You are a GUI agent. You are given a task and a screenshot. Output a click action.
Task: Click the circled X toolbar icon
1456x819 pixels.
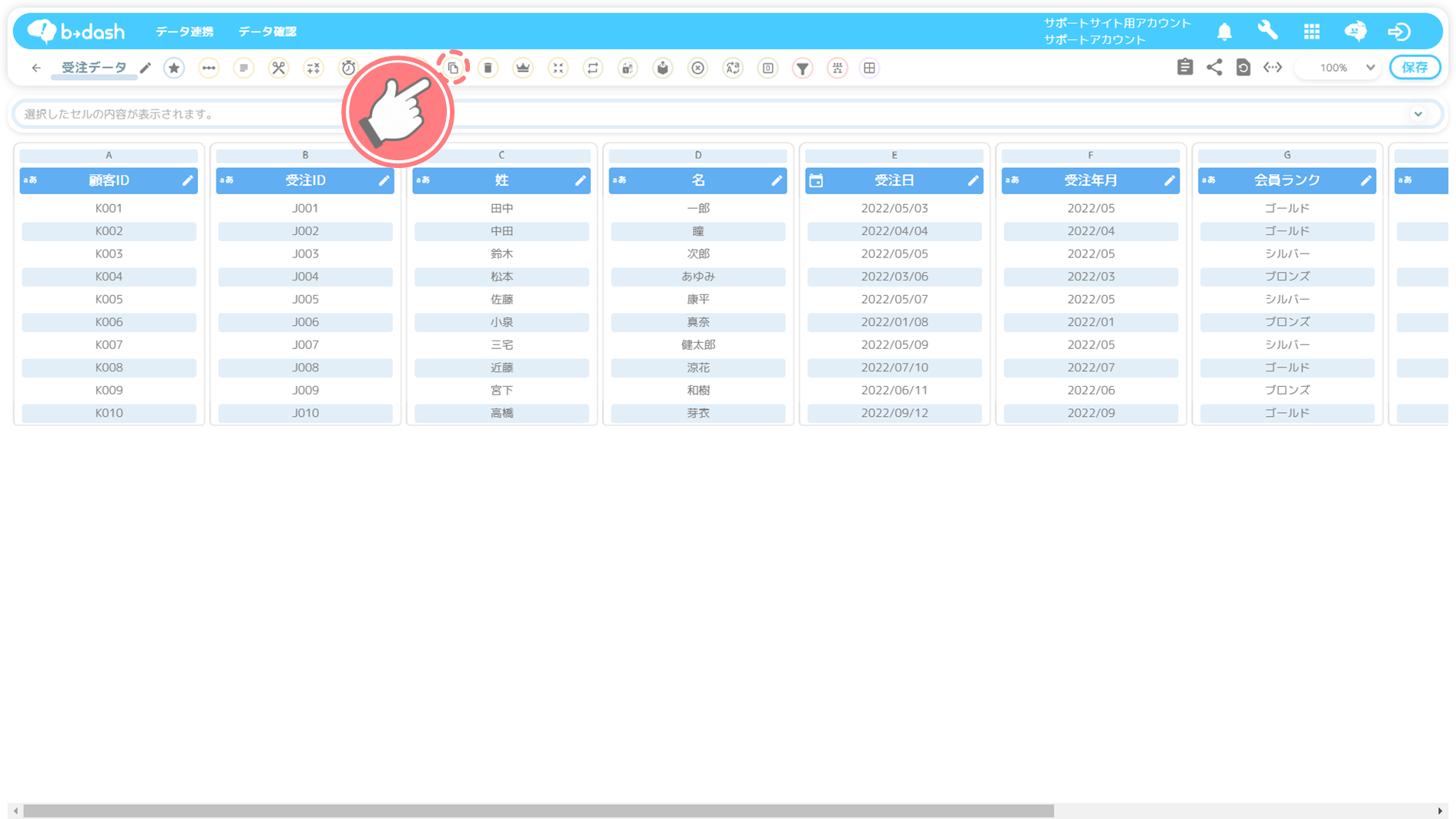click(698, 68)
